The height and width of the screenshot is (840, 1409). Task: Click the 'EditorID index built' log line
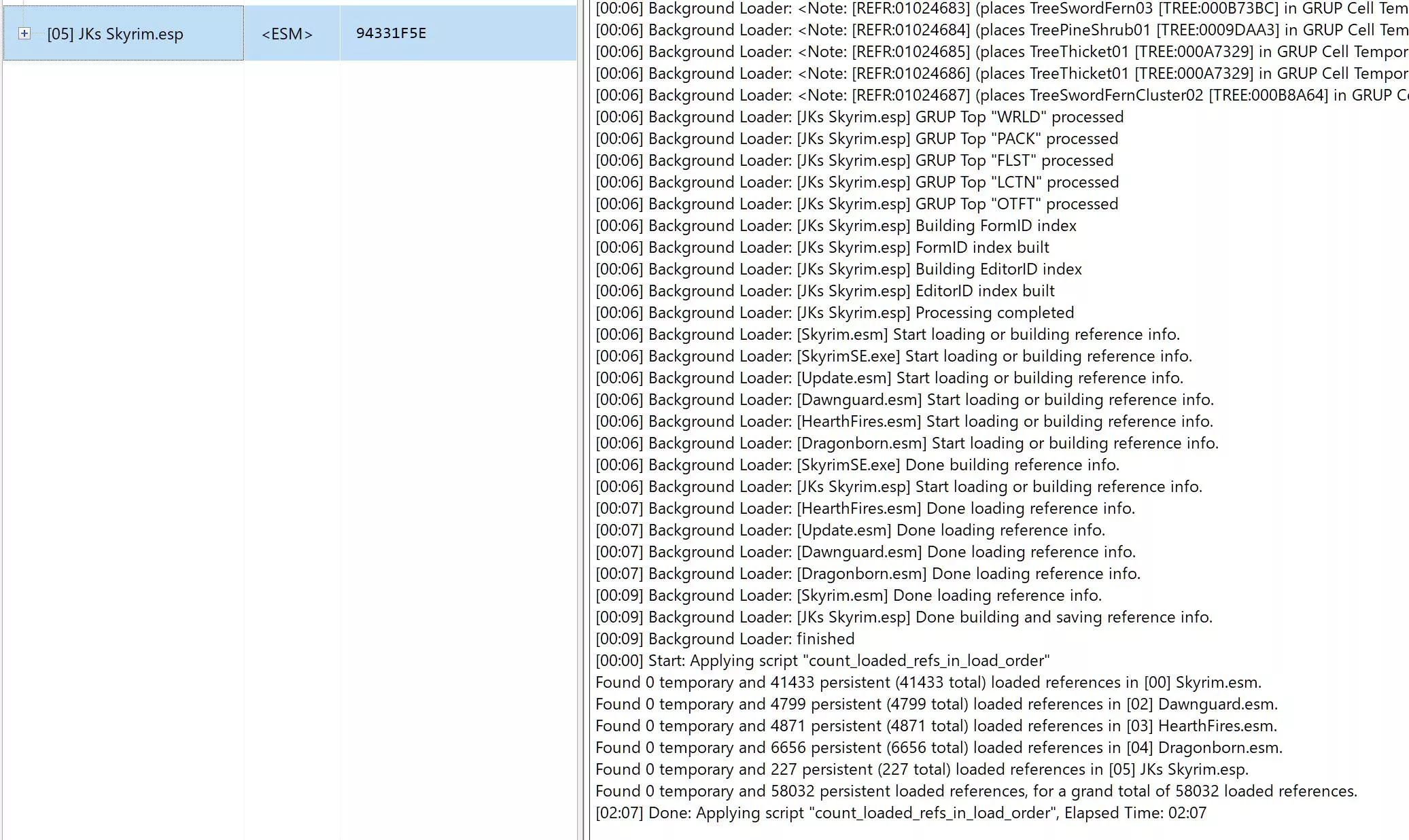(825, 291)
